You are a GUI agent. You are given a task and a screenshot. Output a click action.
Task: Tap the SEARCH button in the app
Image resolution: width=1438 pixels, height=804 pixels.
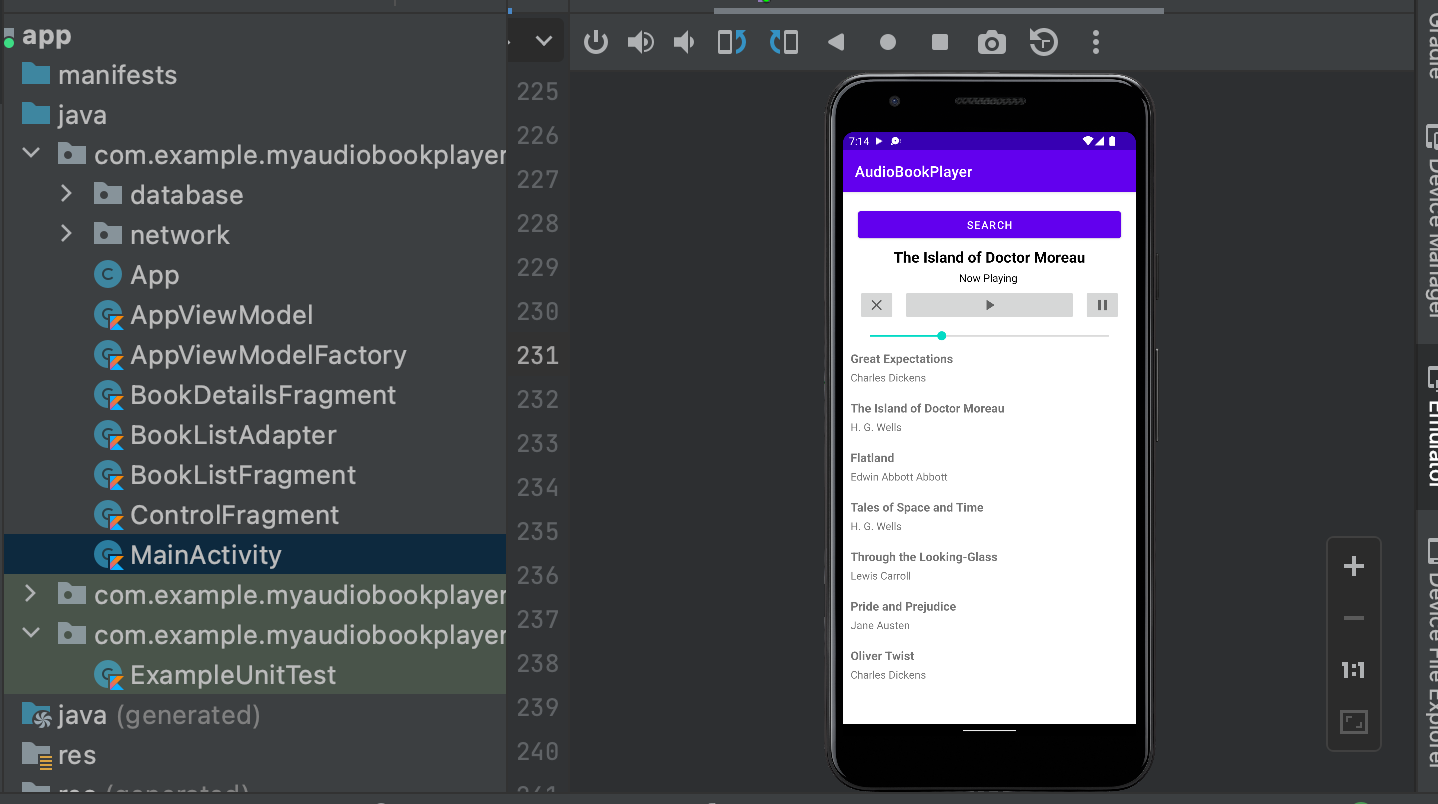tap(989, 225)
